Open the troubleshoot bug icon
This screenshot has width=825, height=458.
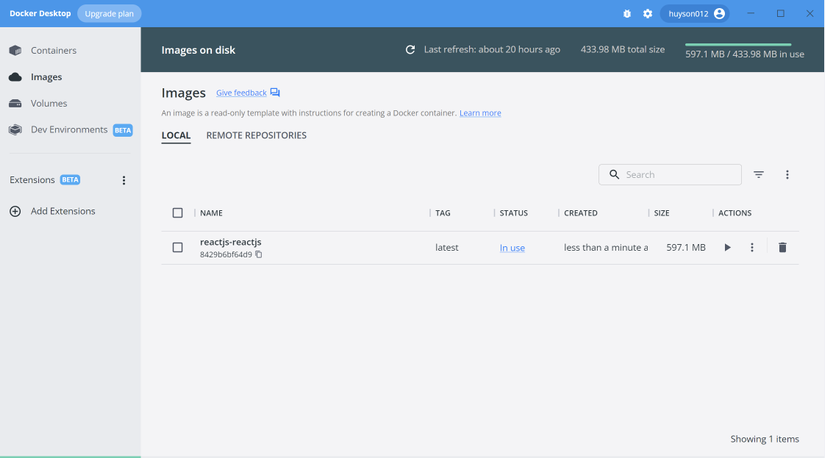(627, 14)
